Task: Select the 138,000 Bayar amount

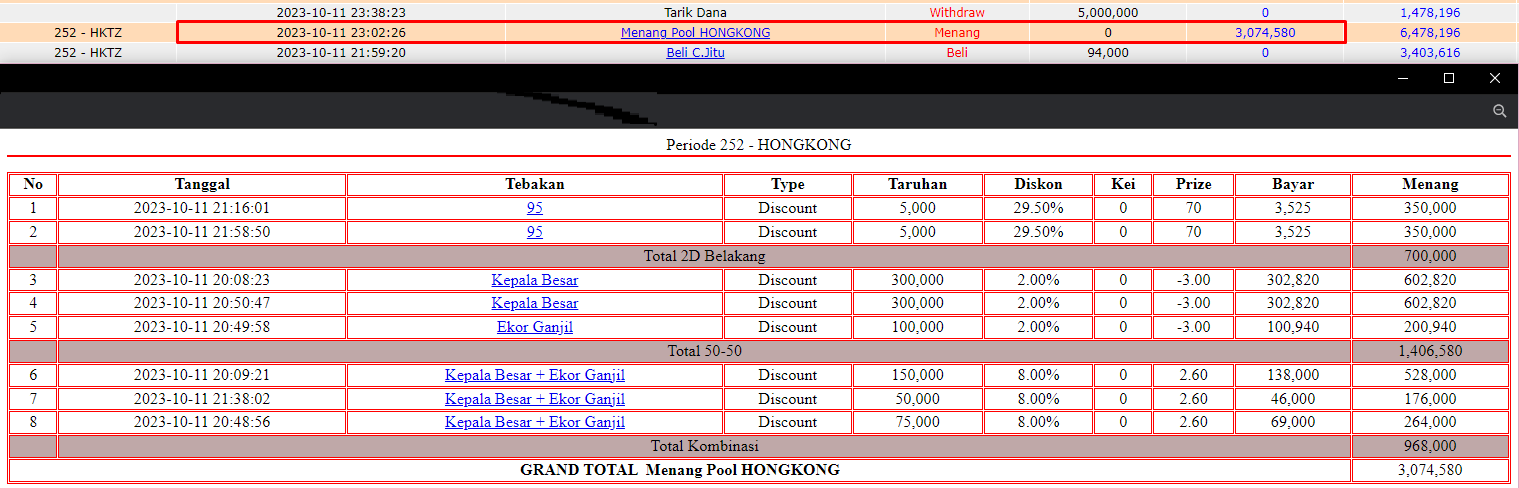Action: pyautogui.click(x=1293, y=375)
